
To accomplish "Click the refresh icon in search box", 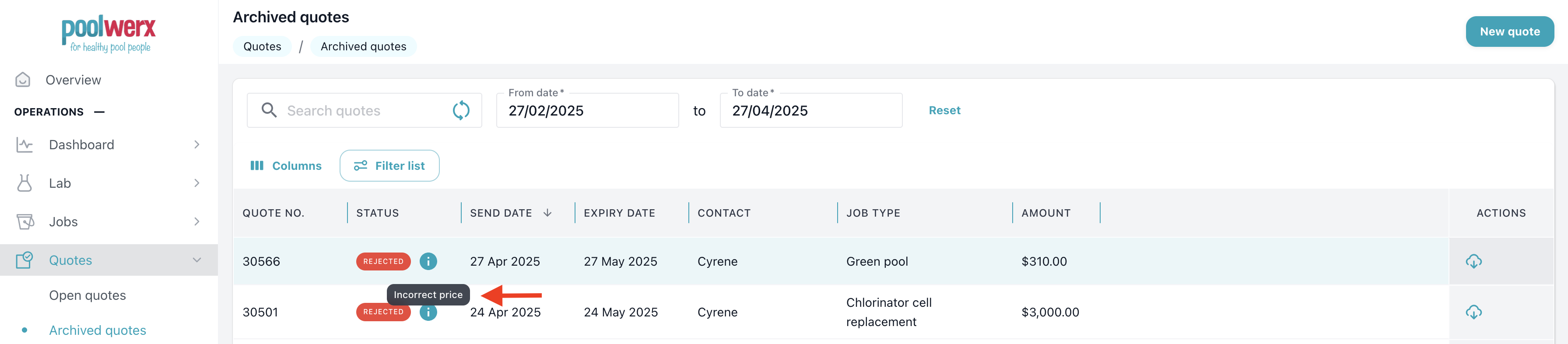I will (x=461, y=110).
